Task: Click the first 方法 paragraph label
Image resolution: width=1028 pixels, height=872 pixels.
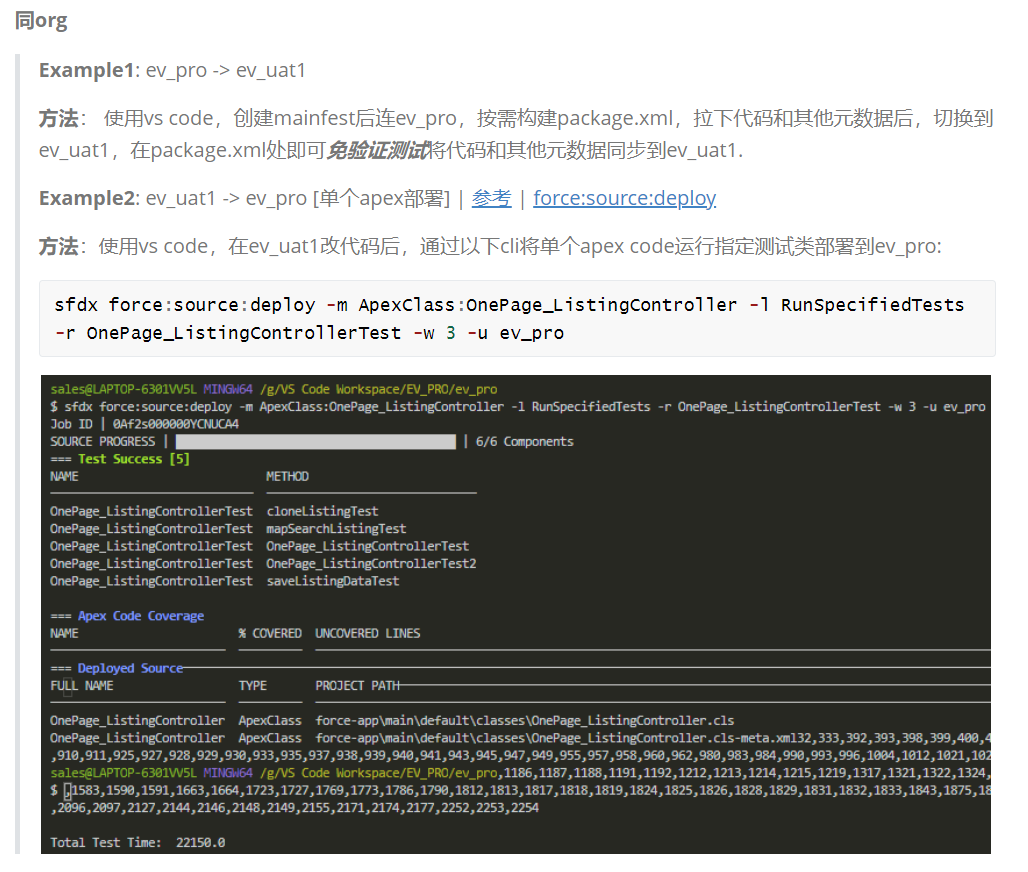Action: tap(57, 117)
